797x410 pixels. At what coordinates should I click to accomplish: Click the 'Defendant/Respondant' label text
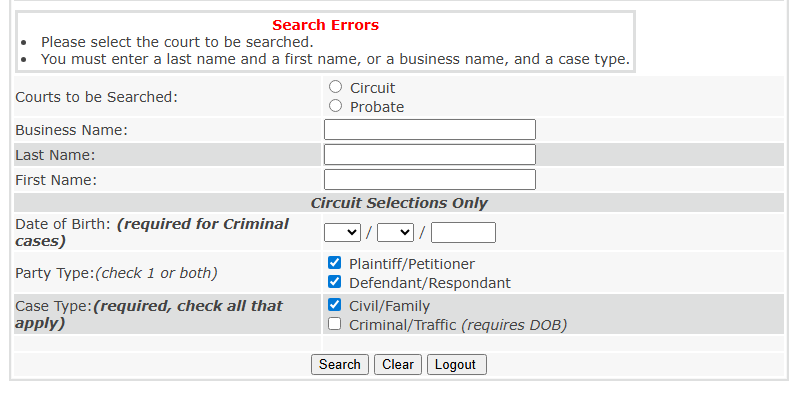click(429, 283)
